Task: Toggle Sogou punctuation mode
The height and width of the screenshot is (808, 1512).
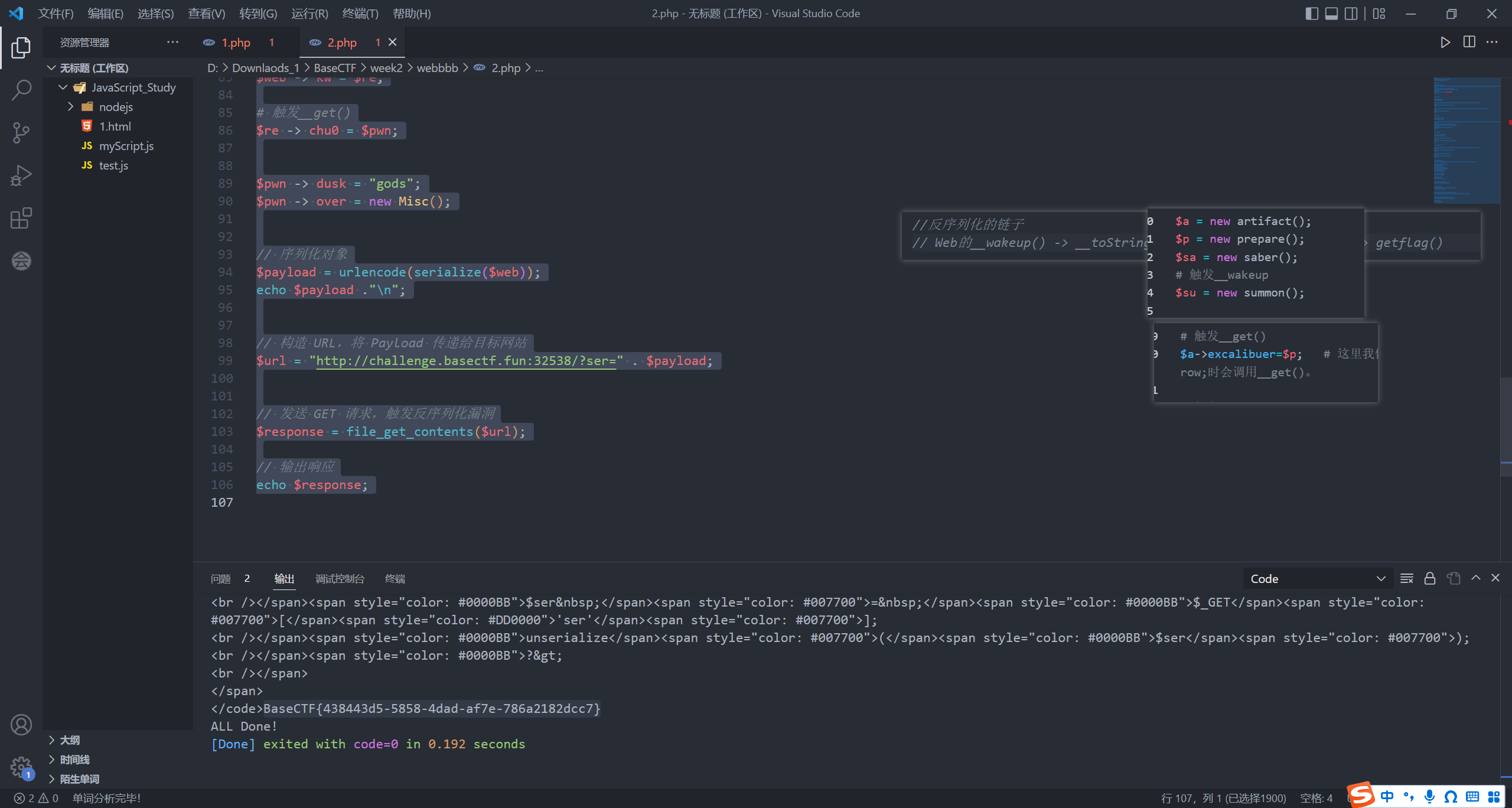Action: [1409, 796]
